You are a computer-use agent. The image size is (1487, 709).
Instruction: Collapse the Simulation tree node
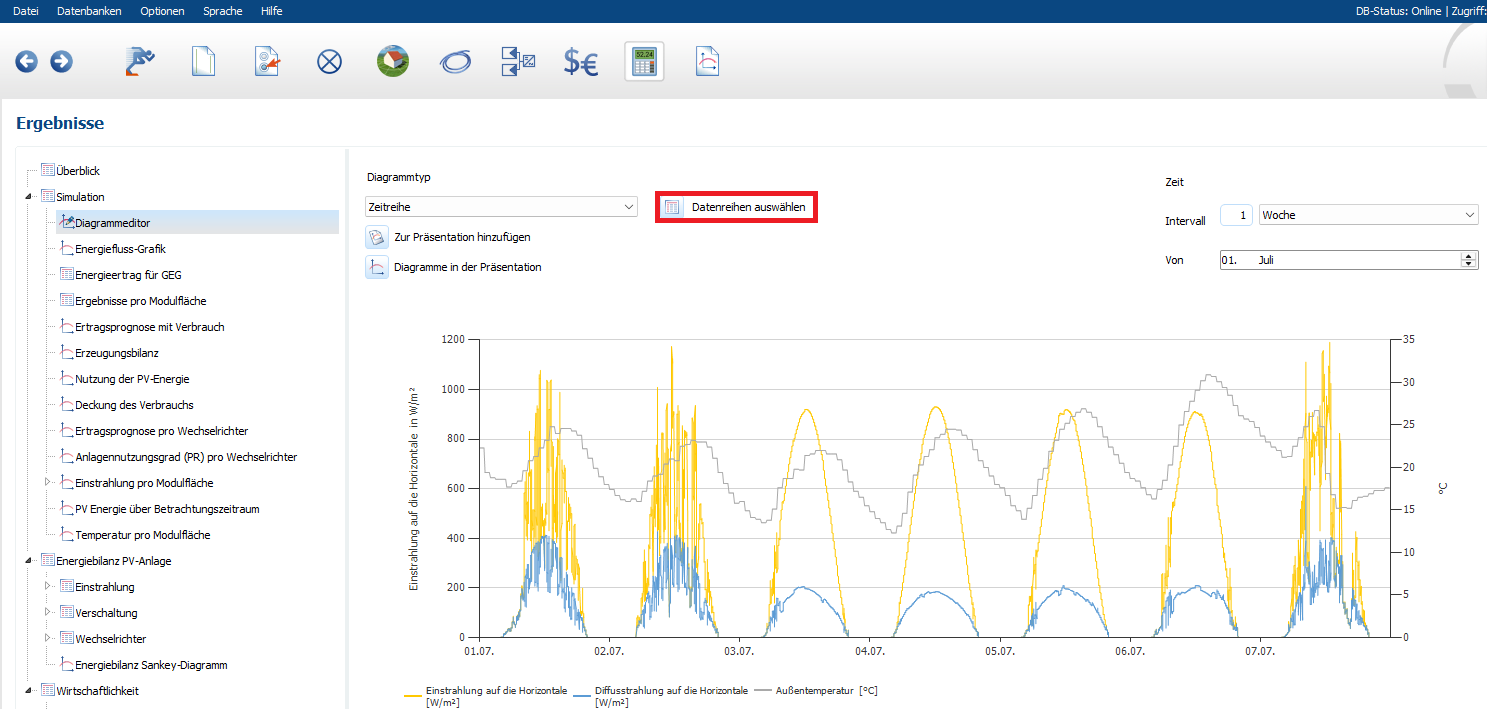(x=28, y=197)
